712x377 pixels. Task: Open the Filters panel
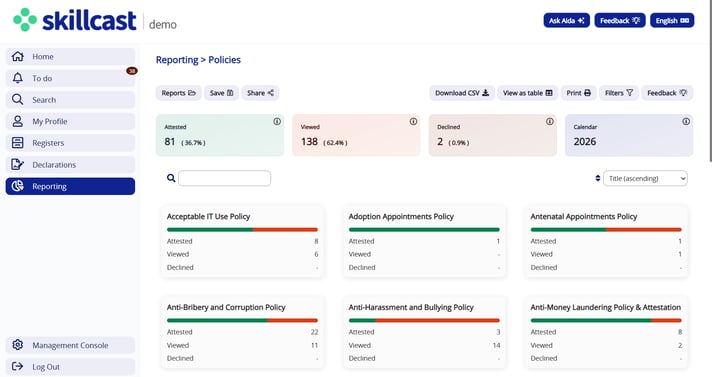619,93
